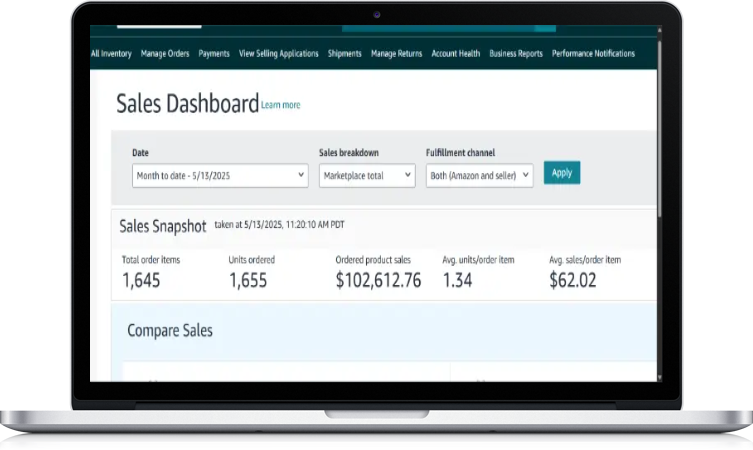753x450 pixels.
Task: Click Business Reports in the top navigation
Action: pos(516,54)
